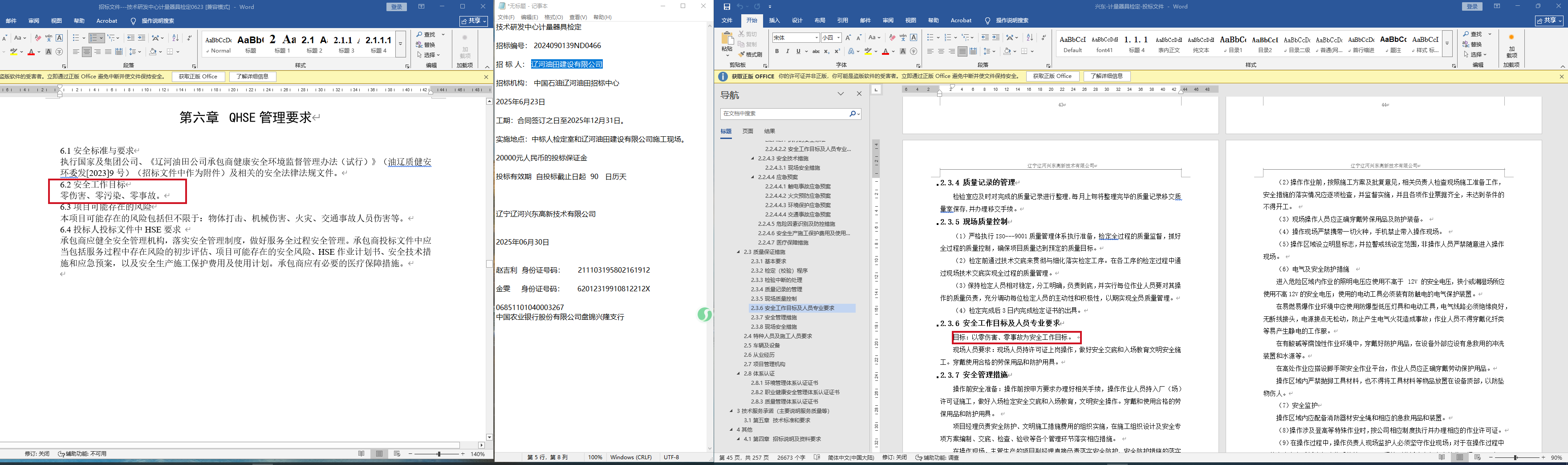Screen dimensions: 1568x465
Task: Open navigation pane options dropdown arrow
Action: tap(841, 94)
